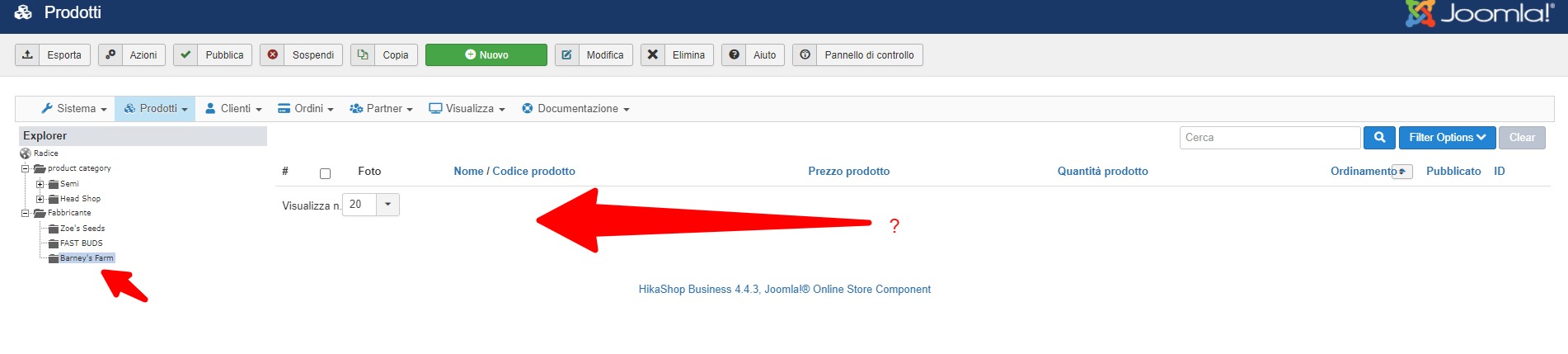Image resolution: width=1568 pixels, height=354 pixels.
Task: Open the Clienti menu
Action: (233, 109)
